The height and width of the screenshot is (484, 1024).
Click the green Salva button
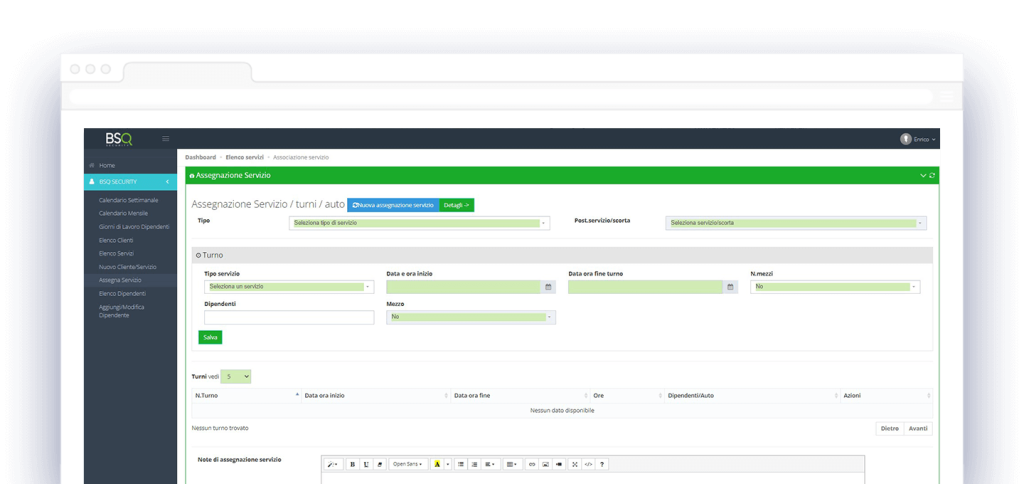click(x=210, y=337)
